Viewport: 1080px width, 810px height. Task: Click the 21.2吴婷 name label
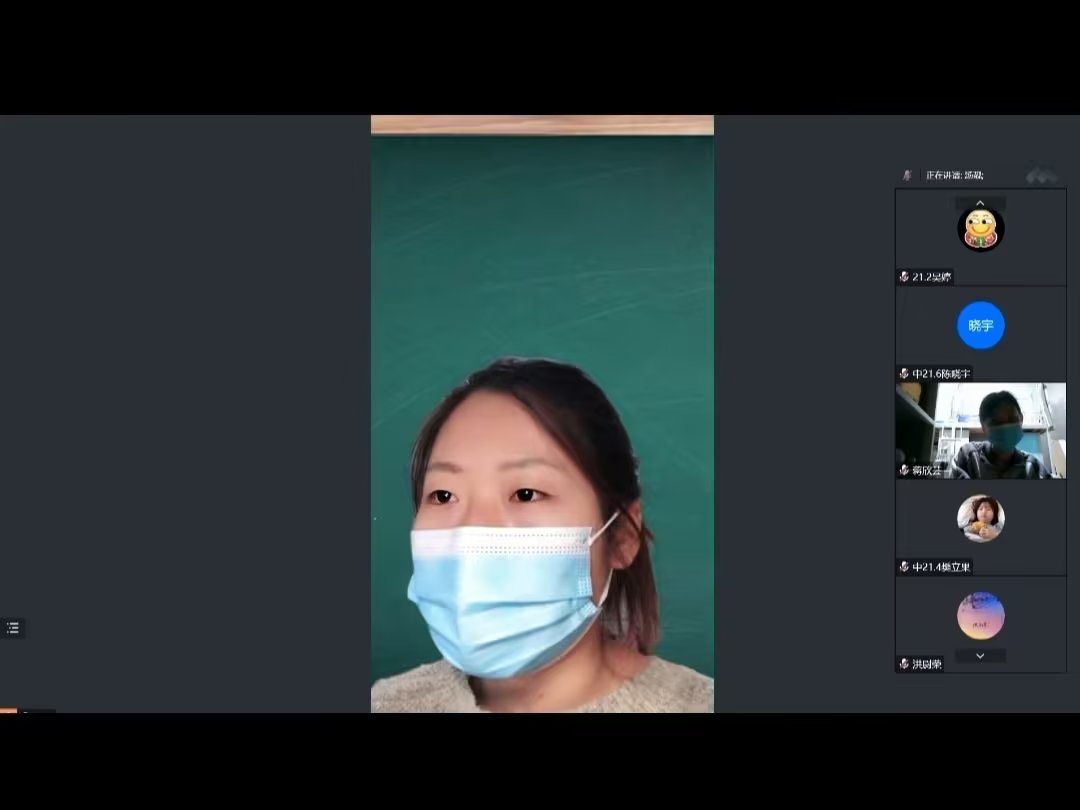pyautogui.click(x=931, y=277)
